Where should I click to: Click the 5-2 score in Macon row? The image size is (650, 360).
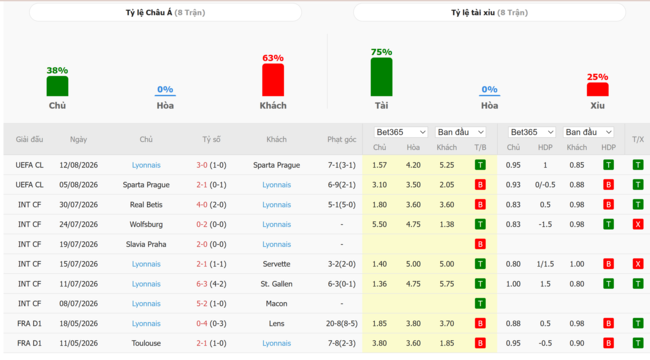(x=201, y=304)
